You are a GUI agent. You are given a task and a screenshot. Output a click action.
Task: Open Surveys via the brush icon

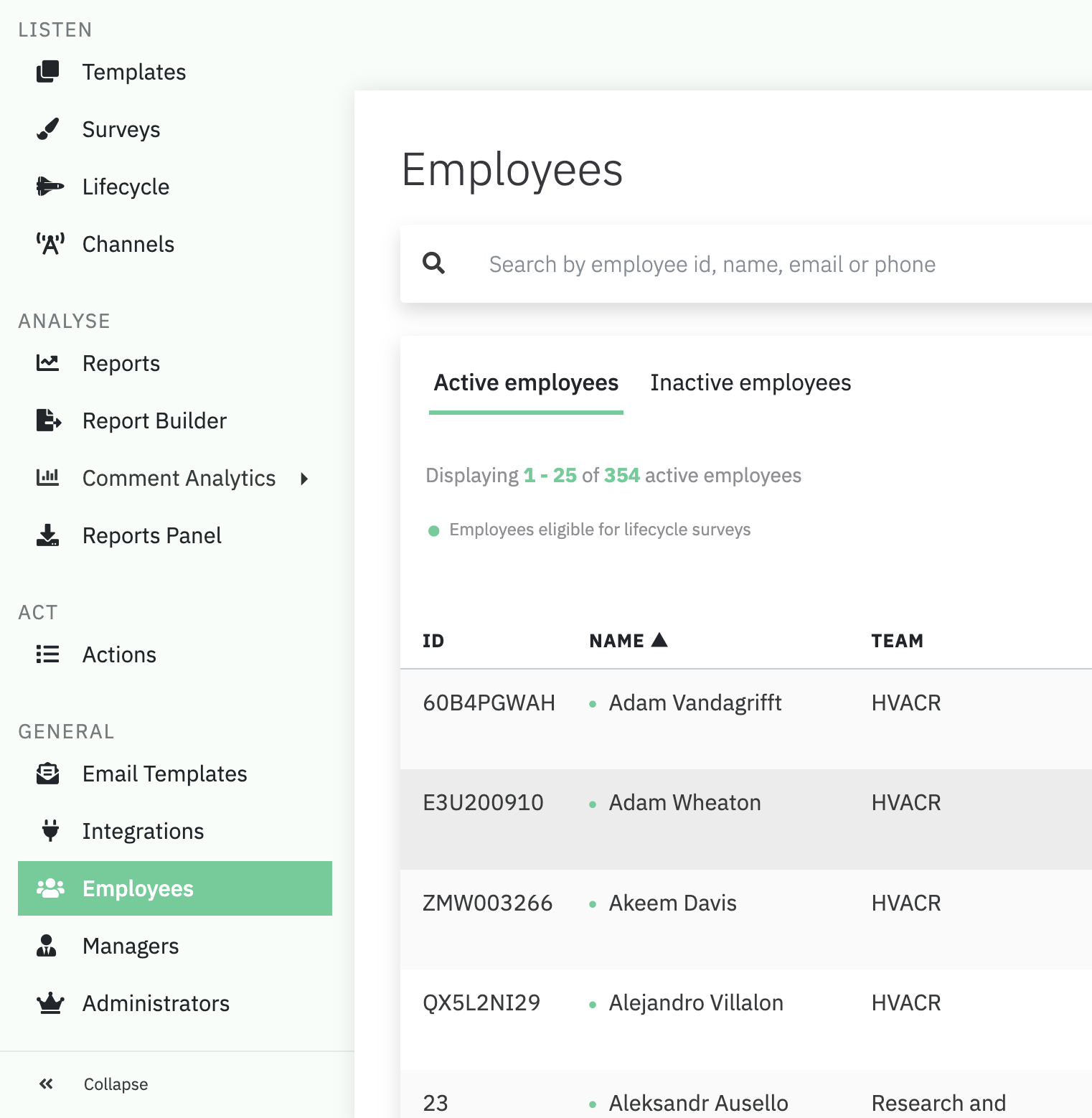click(48, 129)
